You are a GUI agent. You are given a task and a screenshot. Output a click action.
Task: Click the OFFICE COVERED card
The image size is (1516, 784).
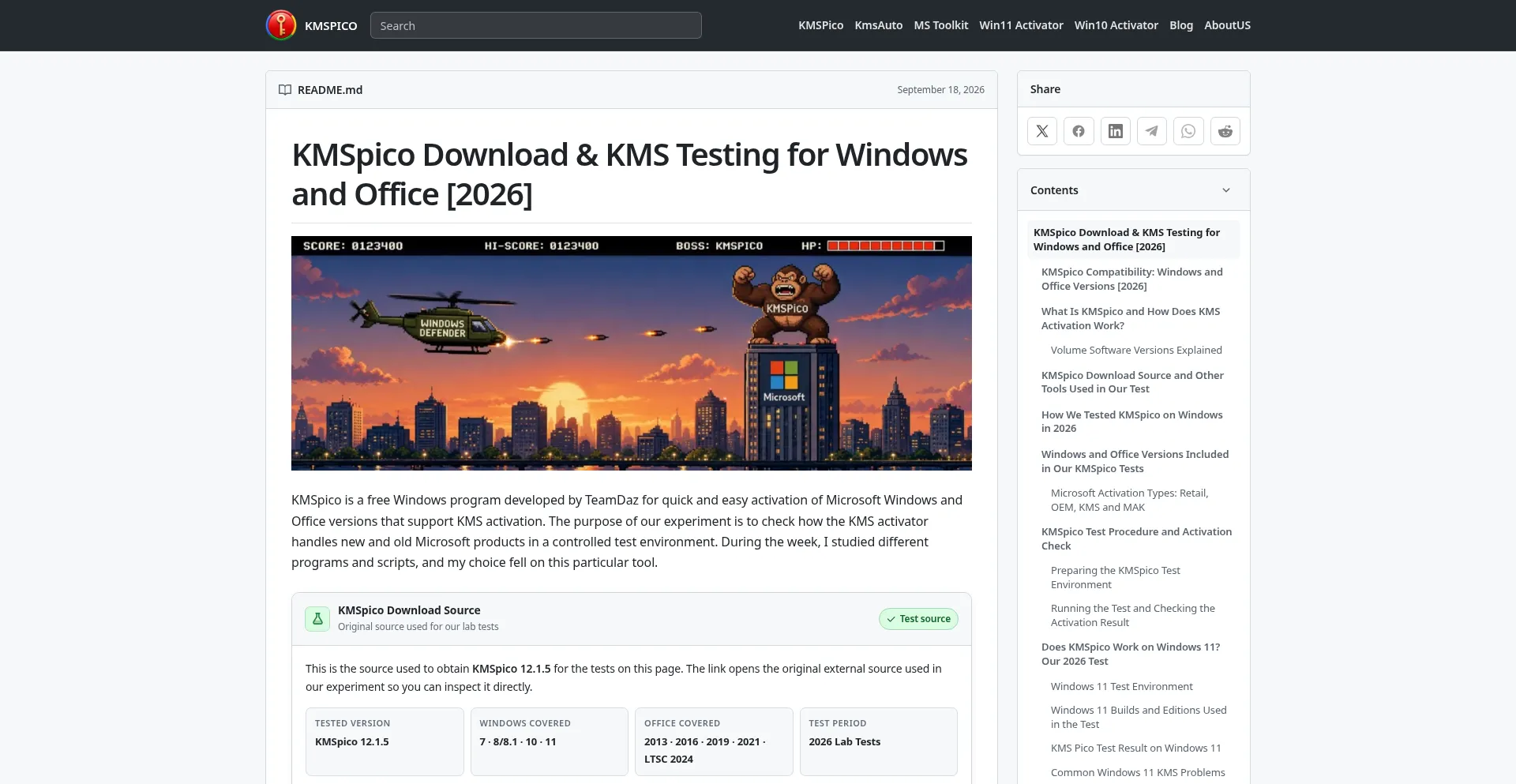tap(714, 741)
